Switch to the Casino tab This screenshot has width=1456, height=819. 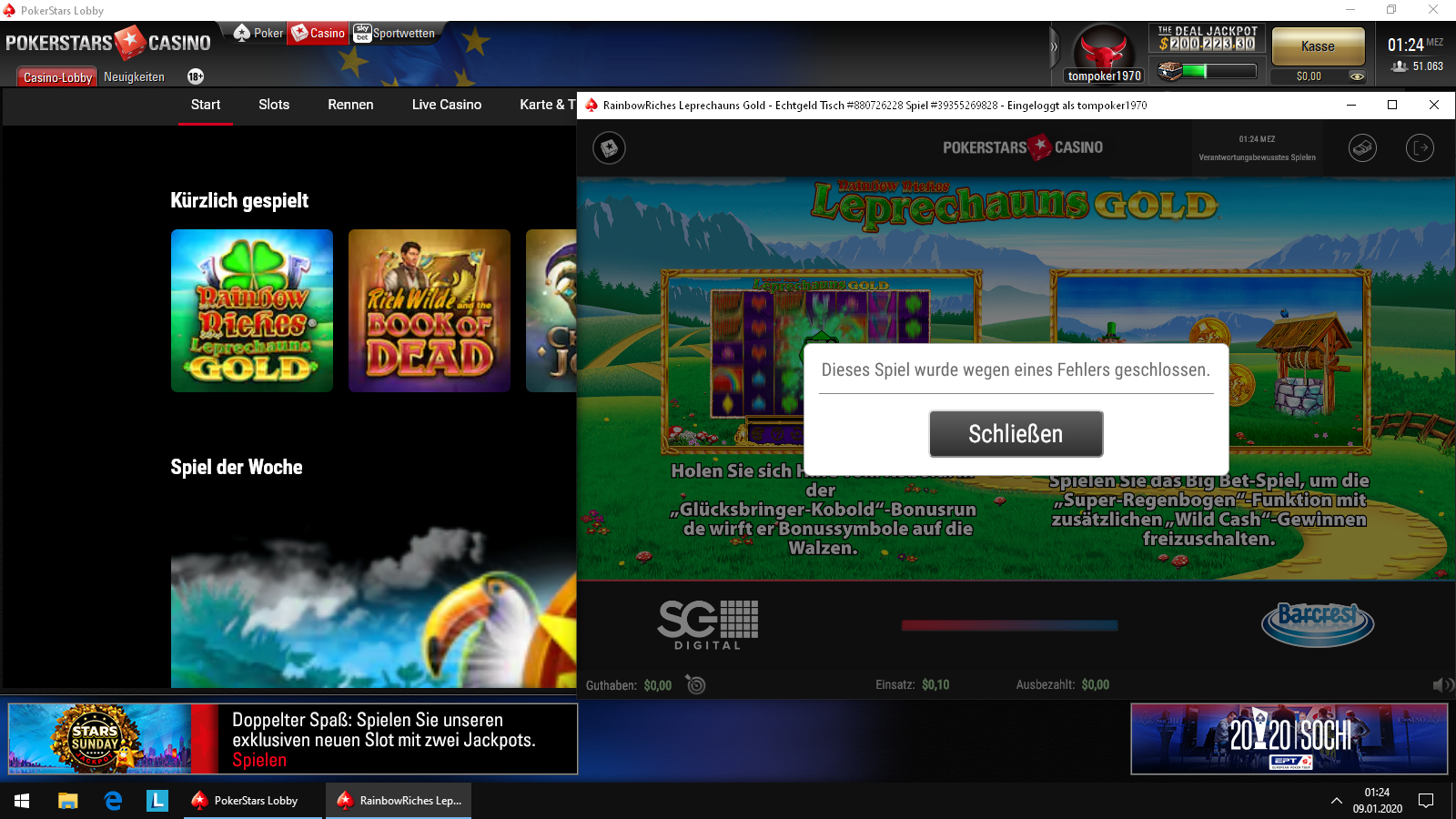[318, 34]
